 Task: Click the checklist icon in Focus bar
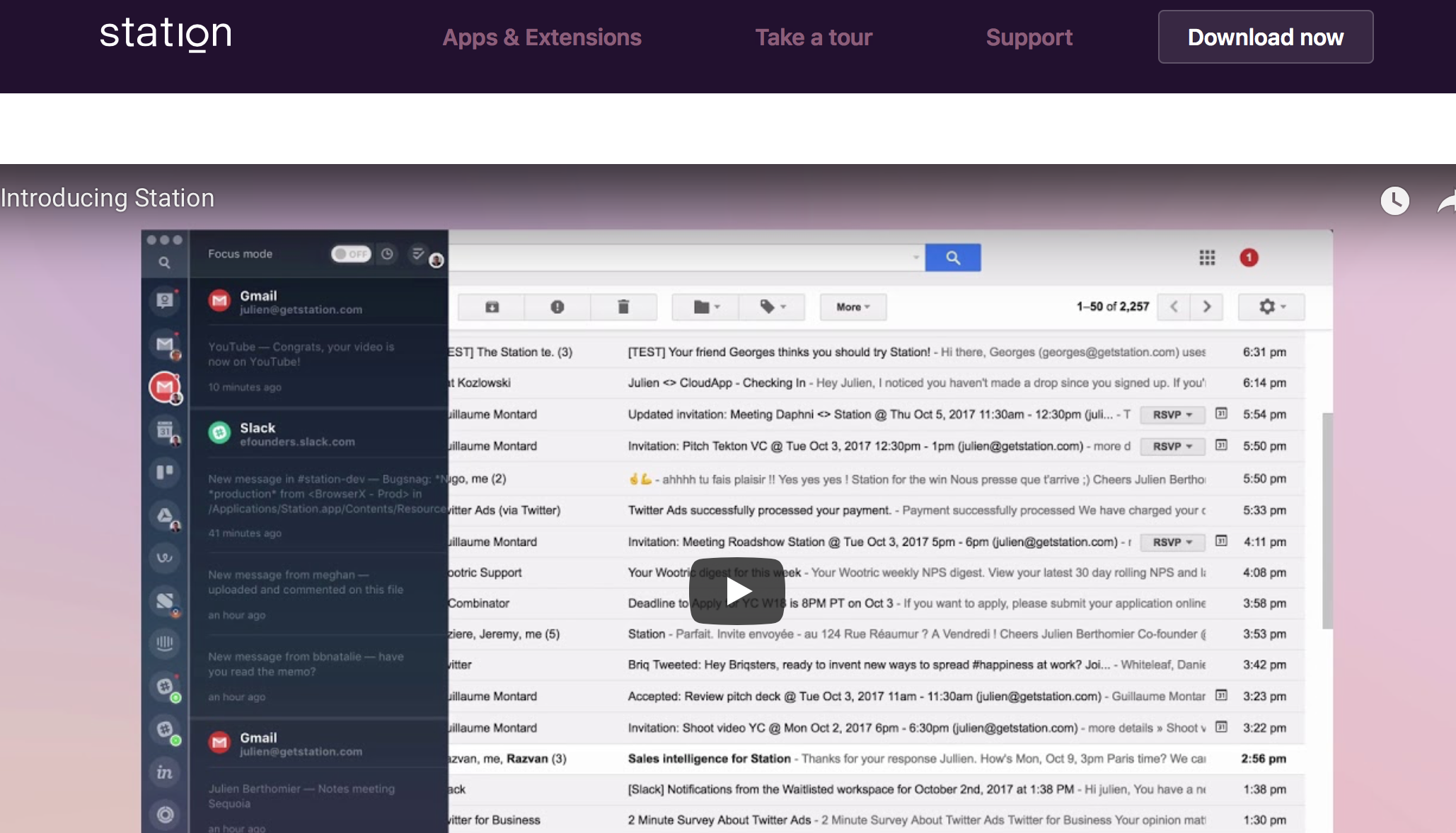[x=418, y=253]
